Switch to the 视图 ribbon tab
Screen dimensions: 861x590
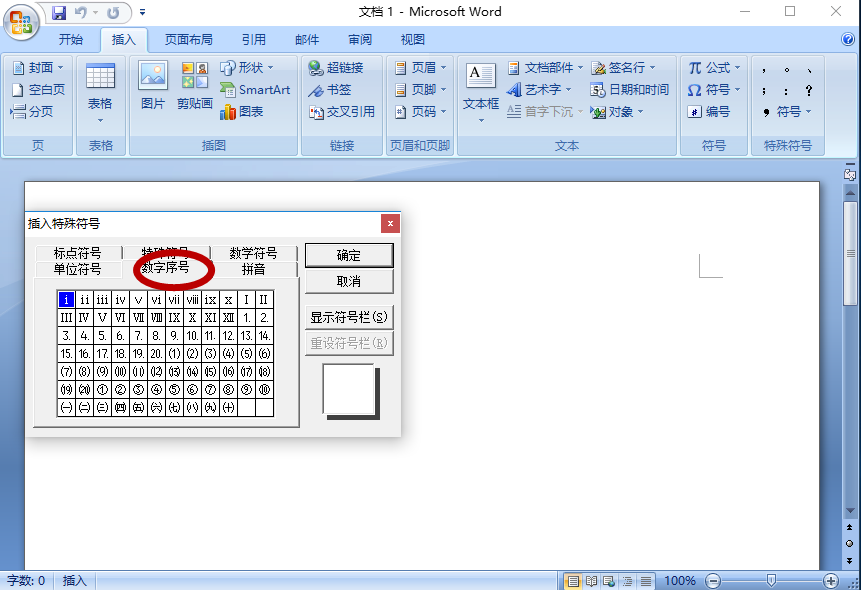(x=412, y=40)
